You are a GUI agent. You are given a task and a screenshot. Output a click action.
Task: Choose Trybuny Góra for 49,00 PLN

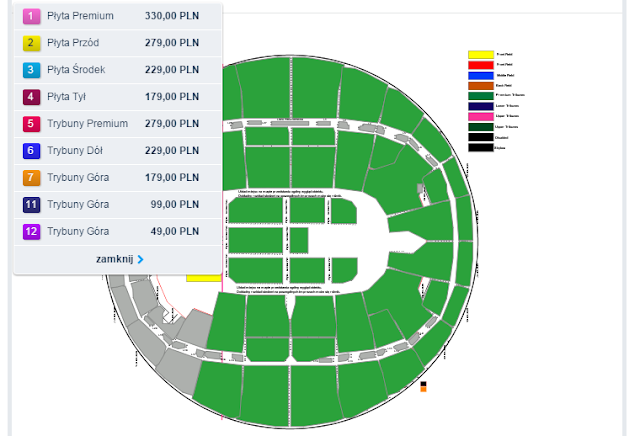(x=118, y=231)
